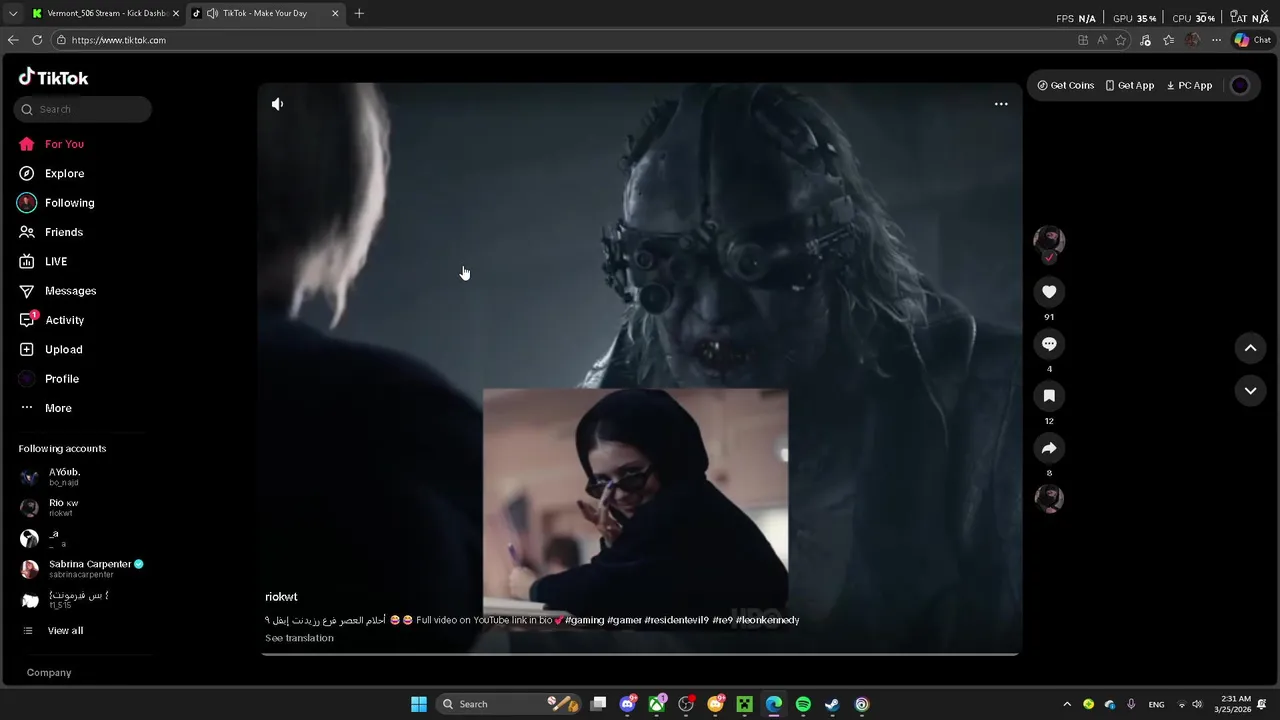1280x720 pixels.
Task: Open a new browser tab
Action: click(359, 13)
